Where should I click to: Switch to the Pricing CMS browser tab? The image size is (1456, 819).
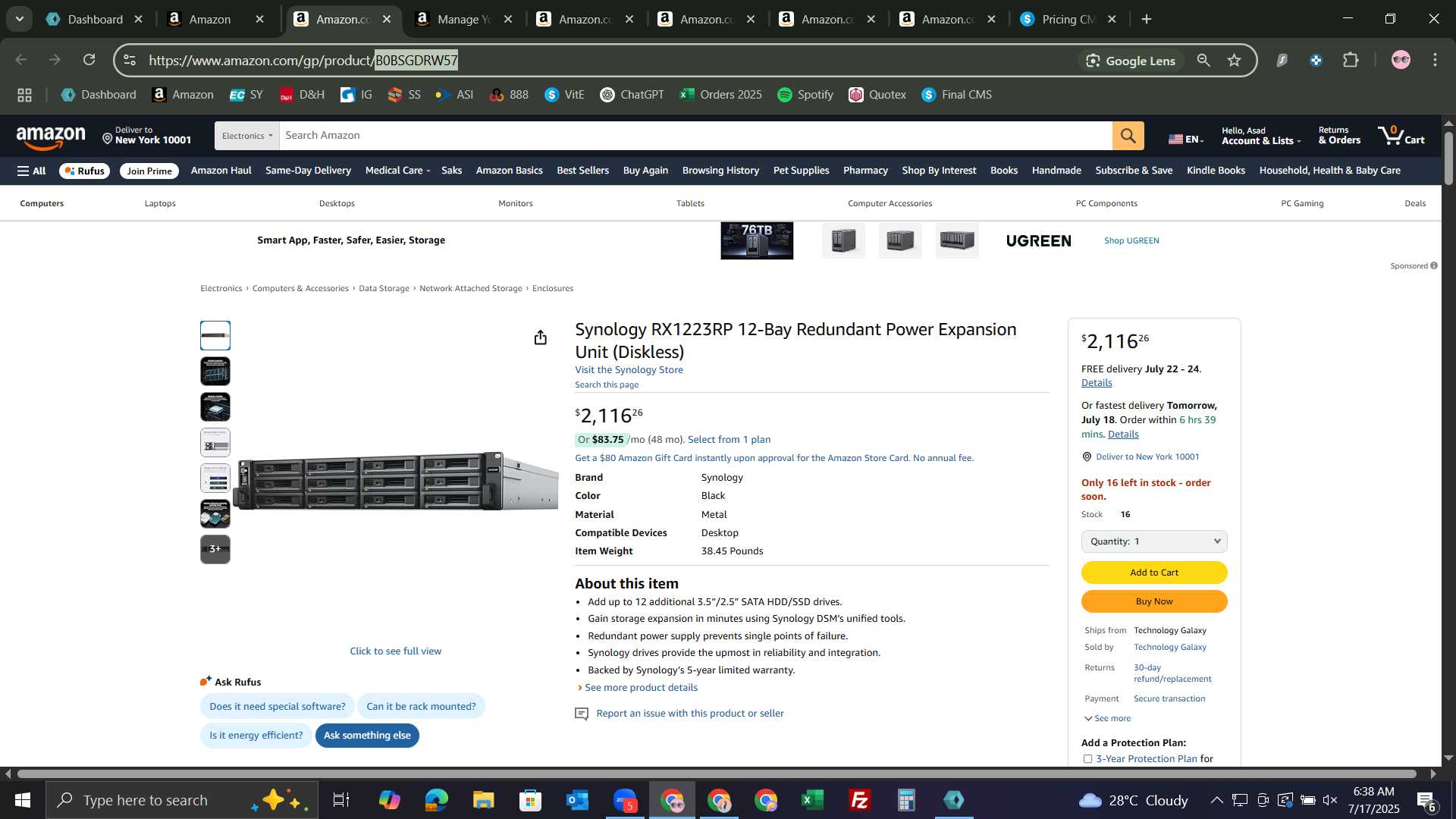point(1068,19)
